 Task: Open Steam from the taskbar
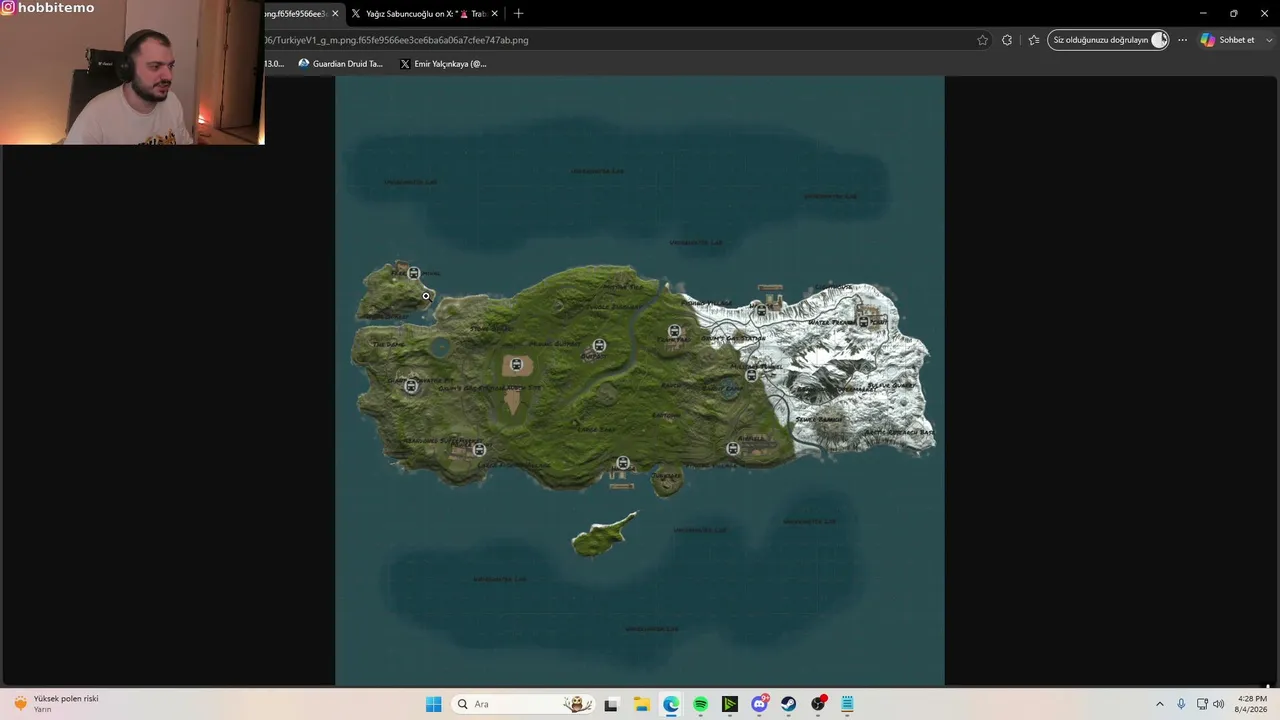point(789,704)
